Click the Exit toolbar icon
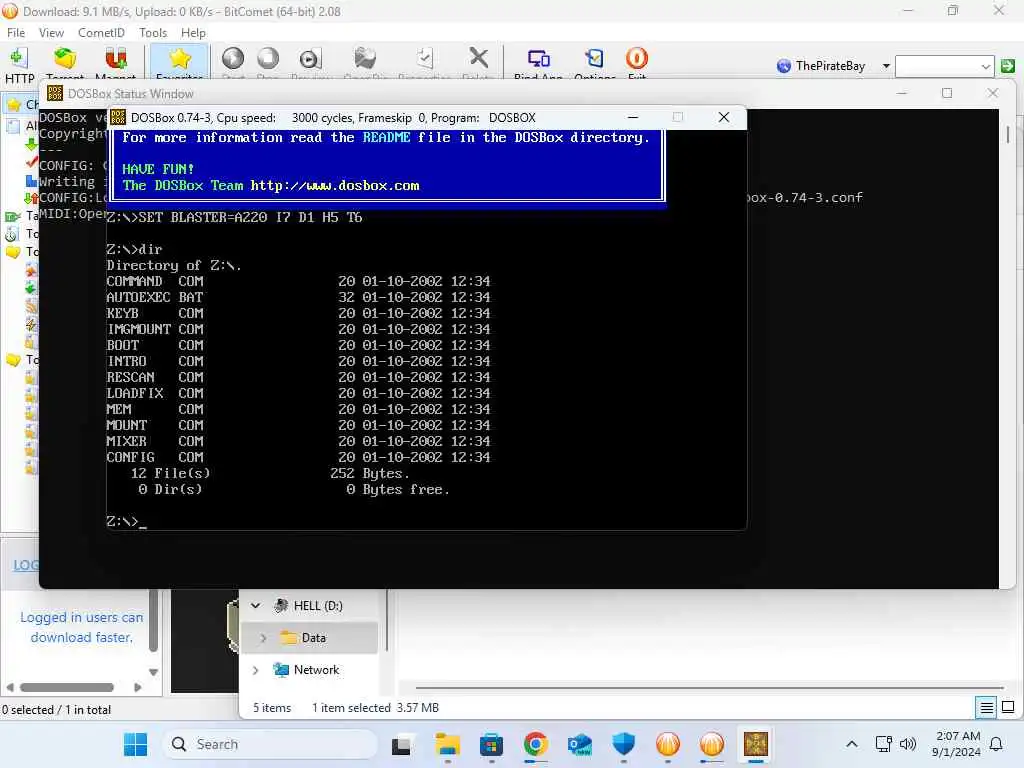1024x768 pixels. (x=637, y=58)
